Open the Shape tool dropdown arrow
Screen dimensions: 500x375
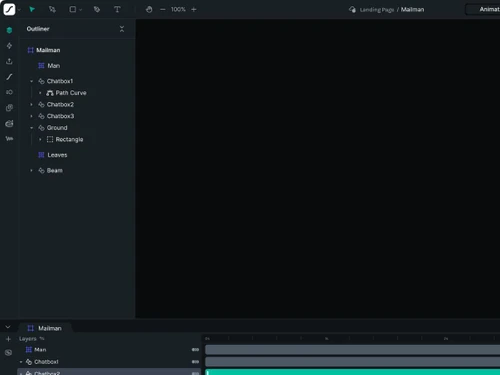[80, 10]
